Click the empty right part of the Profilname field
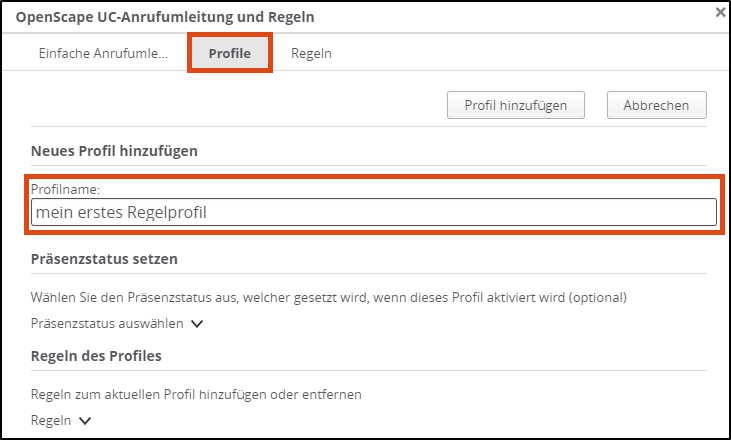The image size is (731, 440). [500, 212]
